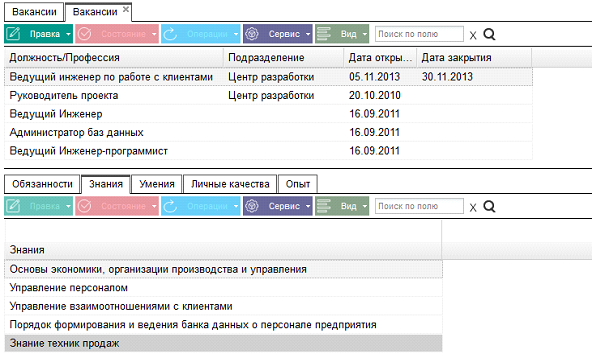Viewport: 592px width, 364px height.
Task: Click the upper Правка button label
Action: point(45,34)
